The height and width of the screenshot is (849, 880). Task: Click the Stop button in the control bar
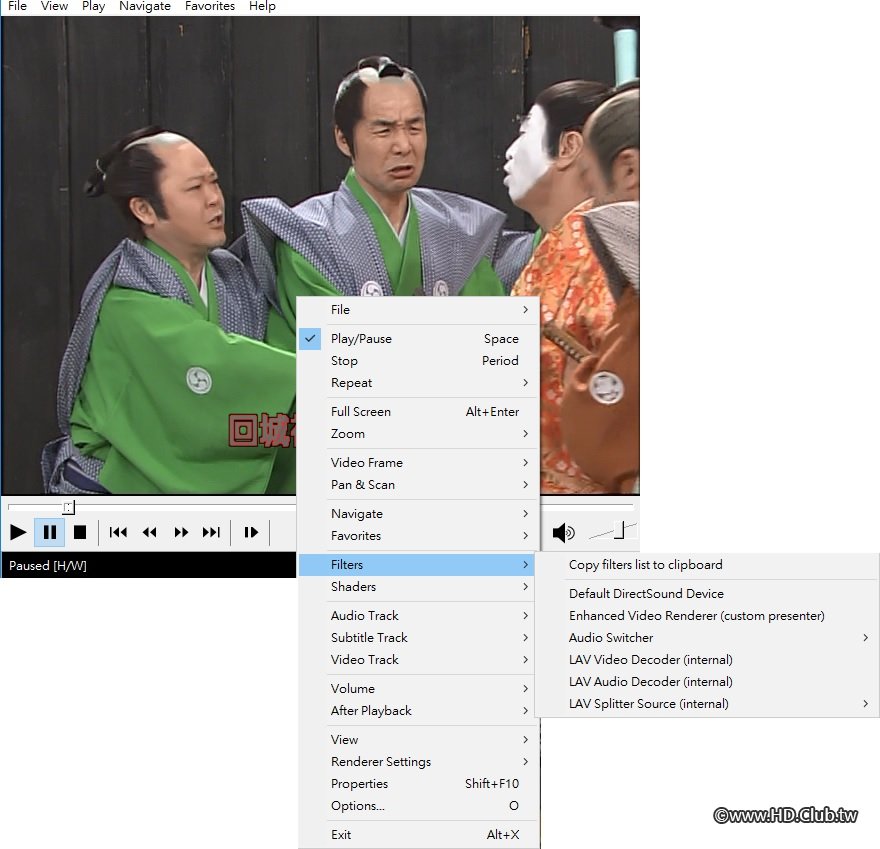[x=80, y=532]
